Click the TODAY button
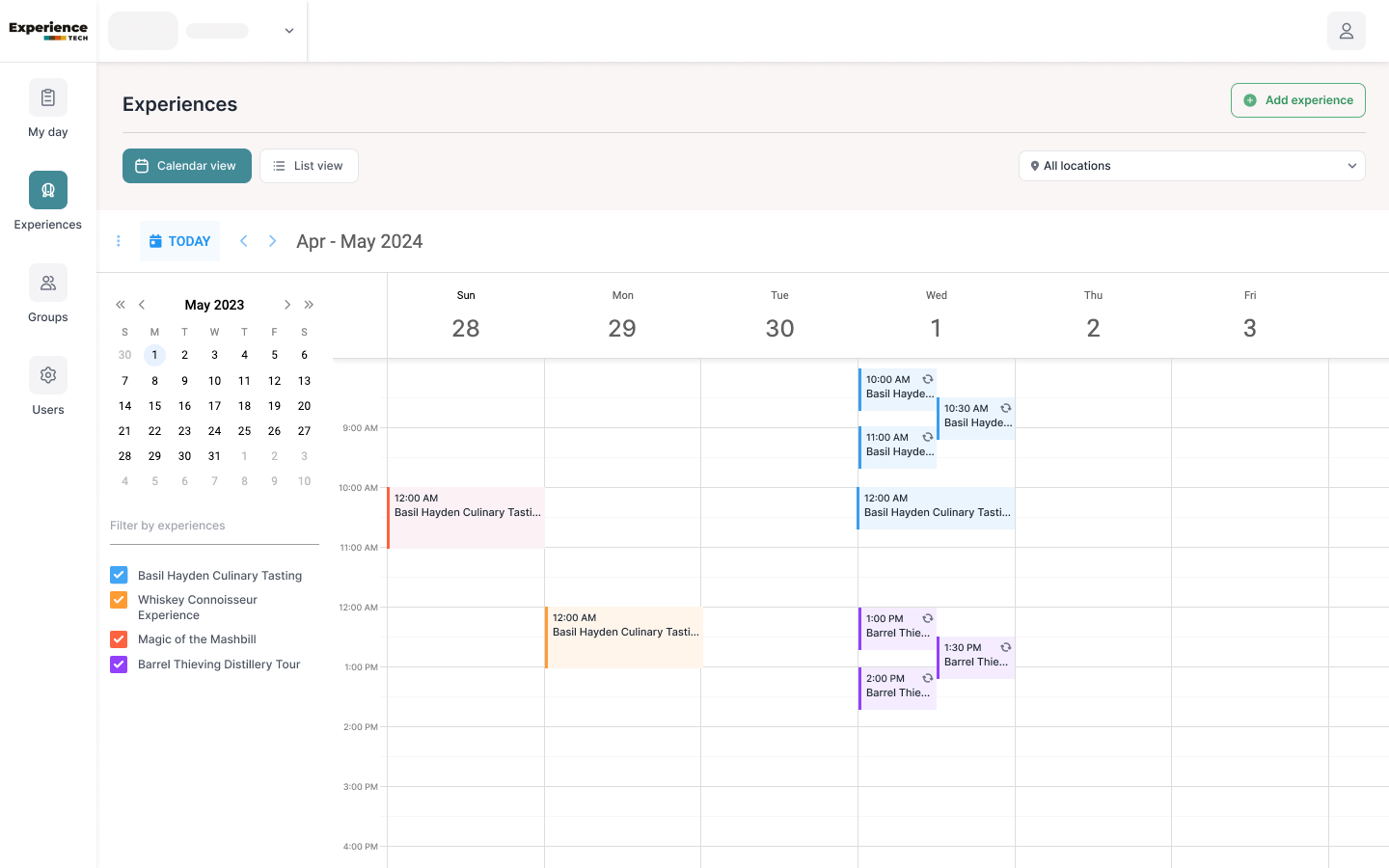The height and width of the screenshot is (868, 1389). (x=179, y=241)
